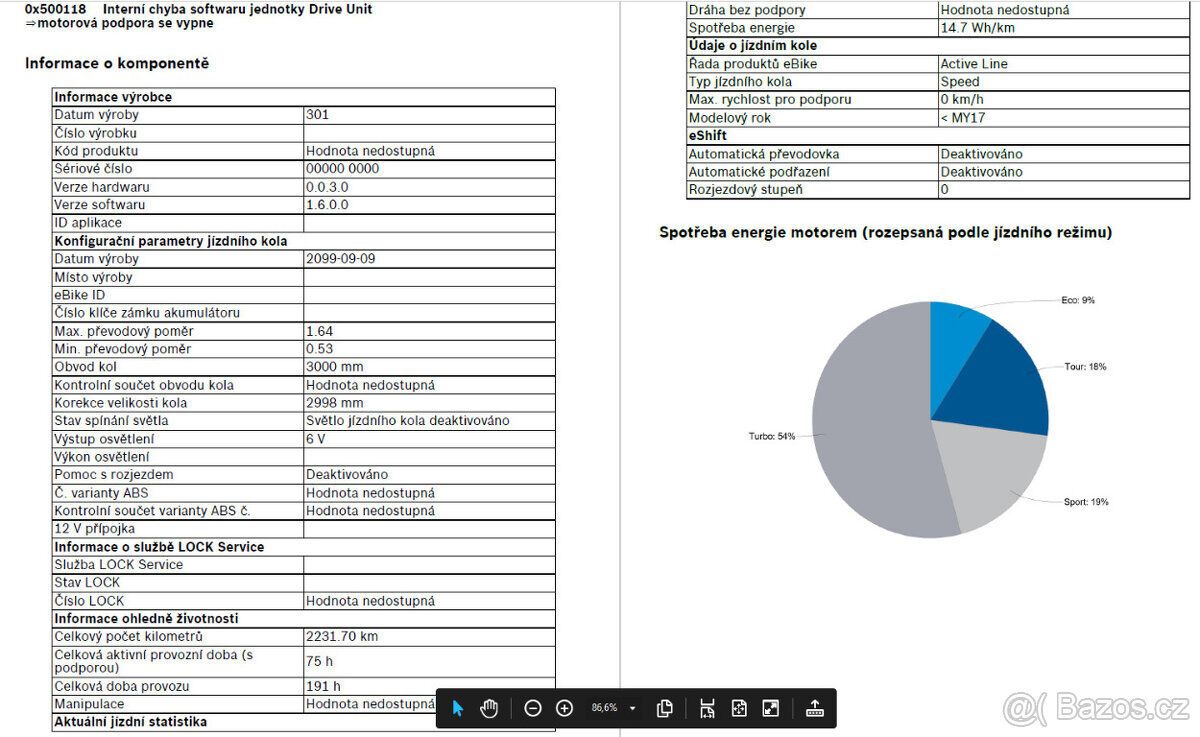Image resolution: width=1200 pixels, height=737 pixels.
Task: Click the Informace o komponentě heading
Action: pyautogui.click(x=117, y=63)
